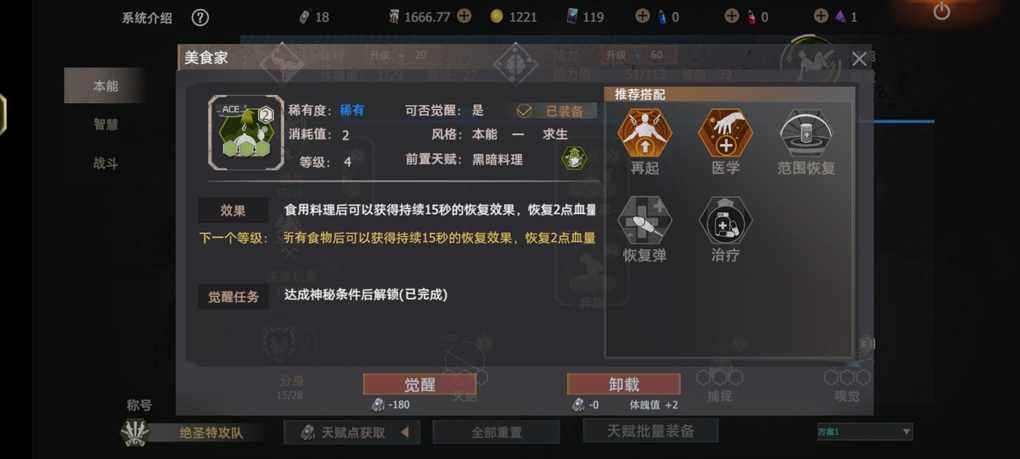1020x459 pixels.
Task: Click the 觉醒 button
Action: (x=420, y=384)
